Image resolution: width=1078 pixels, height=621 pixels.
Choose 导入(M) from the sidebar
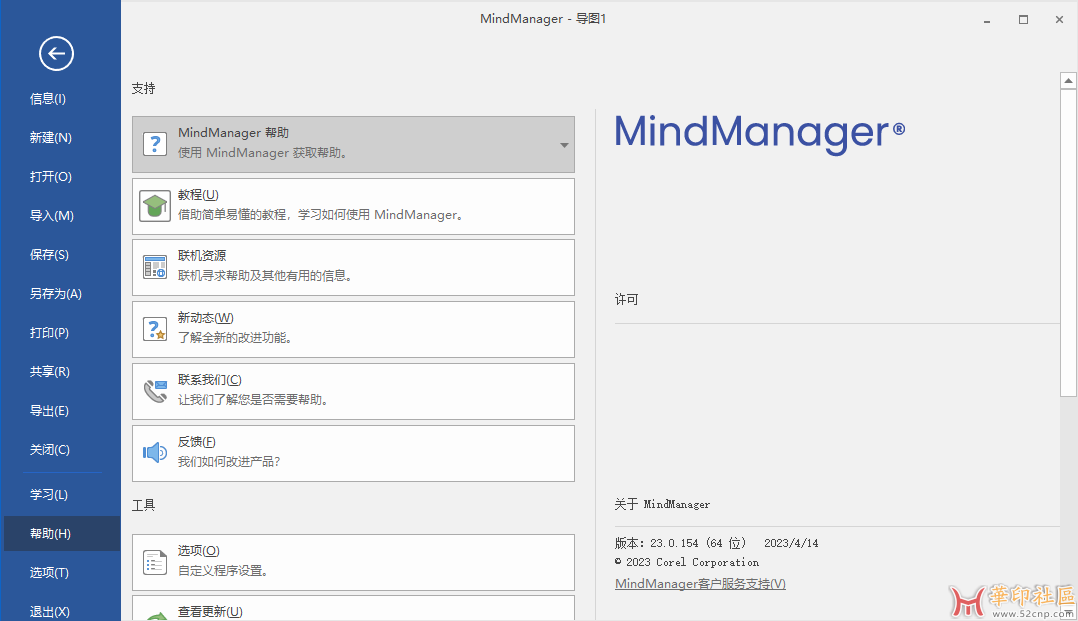tap(52, 215)
